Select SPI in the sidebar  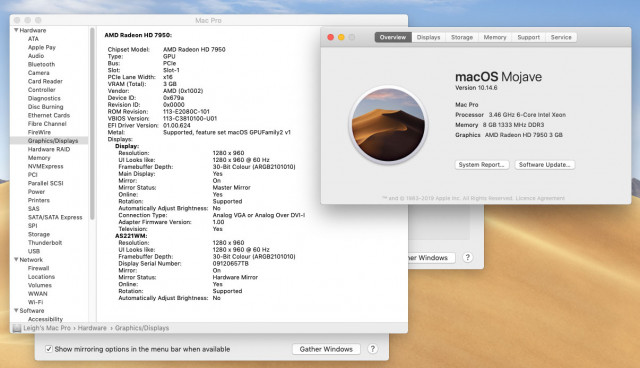[x=32, y=226]
